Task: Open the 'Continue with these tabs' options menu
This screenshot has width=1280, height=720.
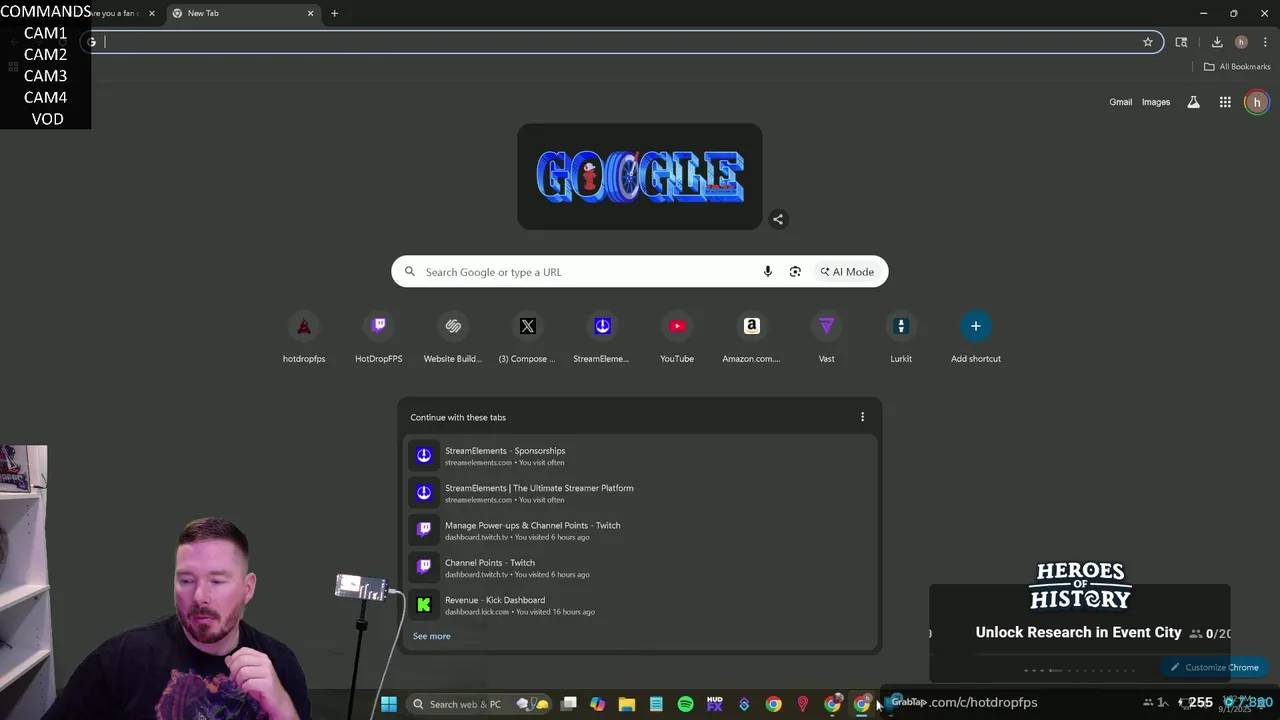Action: click(862, 417)
